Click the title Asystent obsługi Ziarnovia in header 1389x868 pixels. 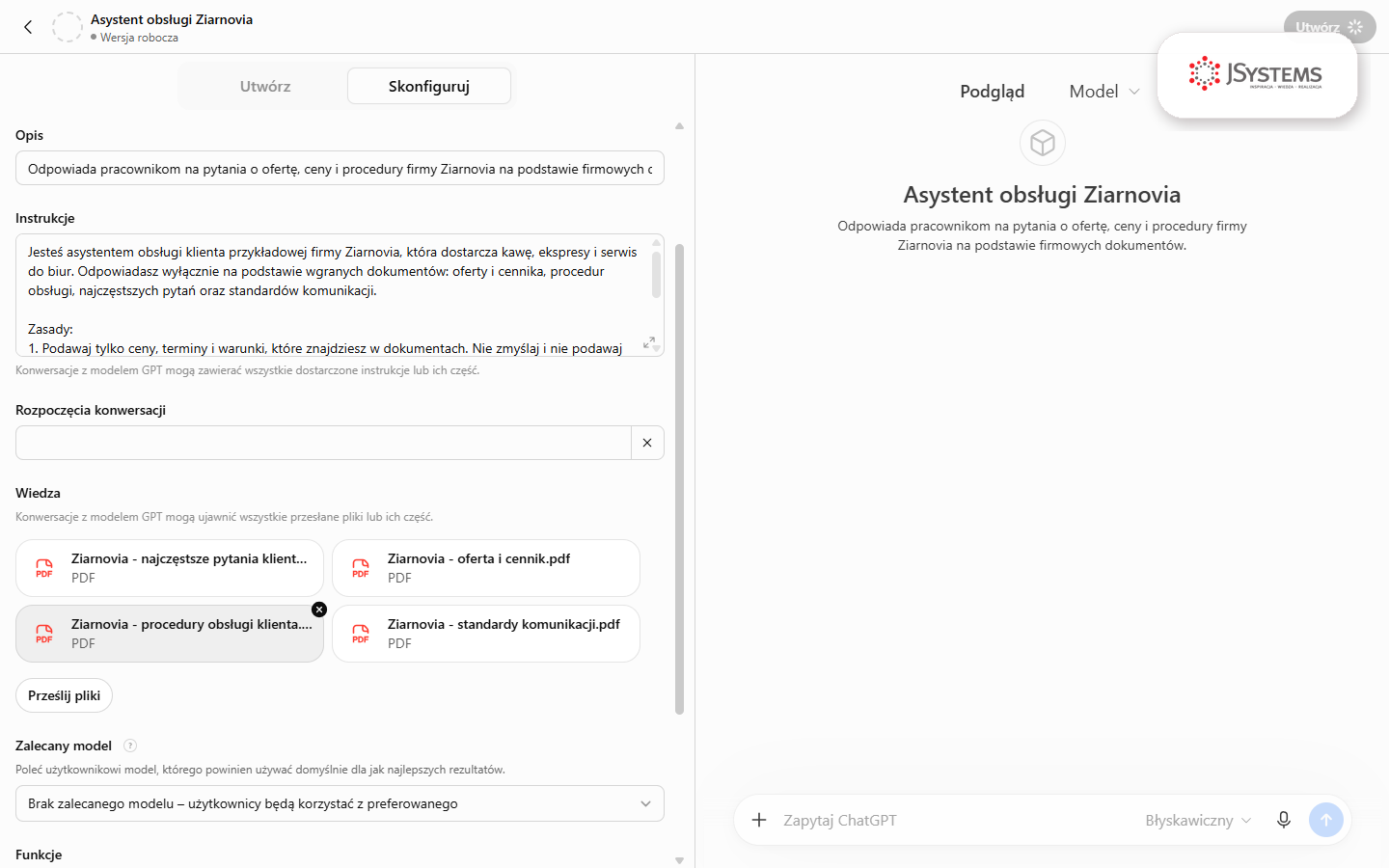[172, 19]
